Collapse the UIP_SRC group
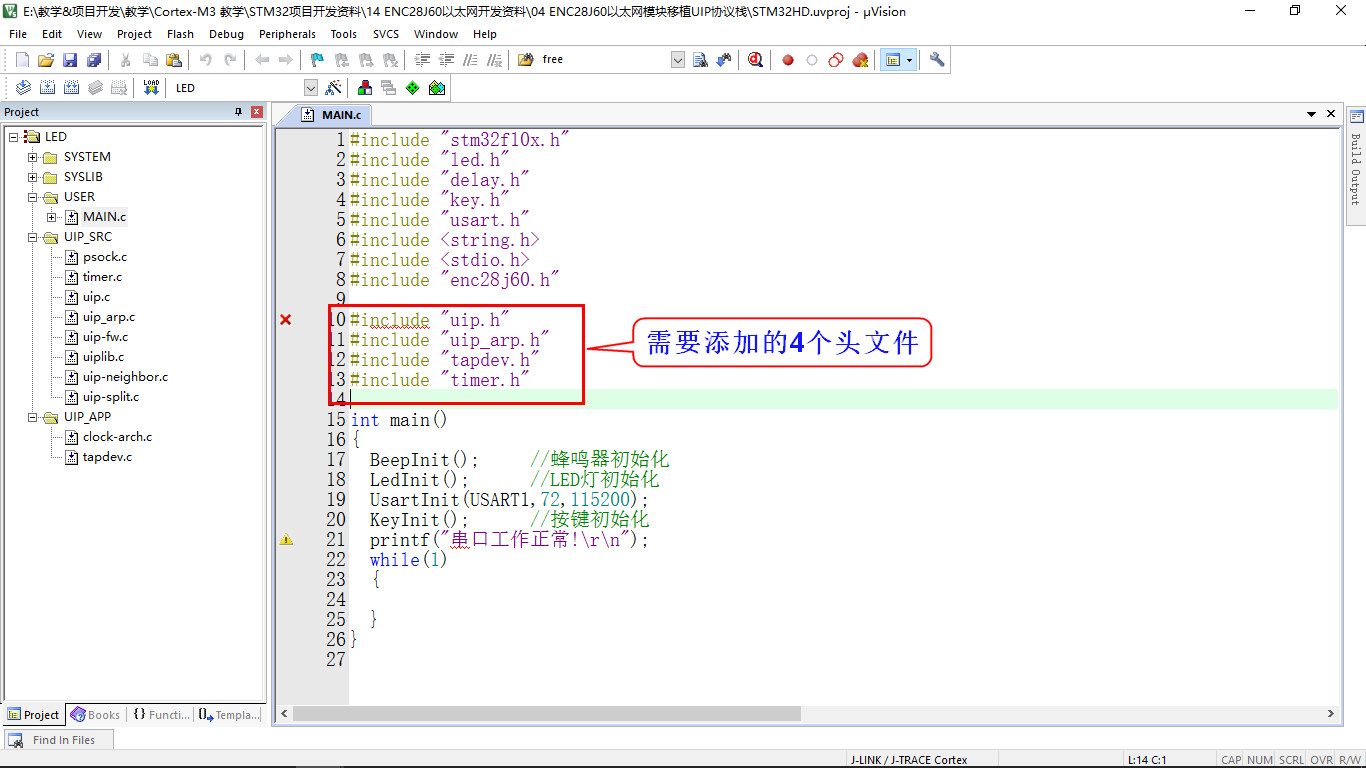The image size is (1366, 768). tap(32, 236)
